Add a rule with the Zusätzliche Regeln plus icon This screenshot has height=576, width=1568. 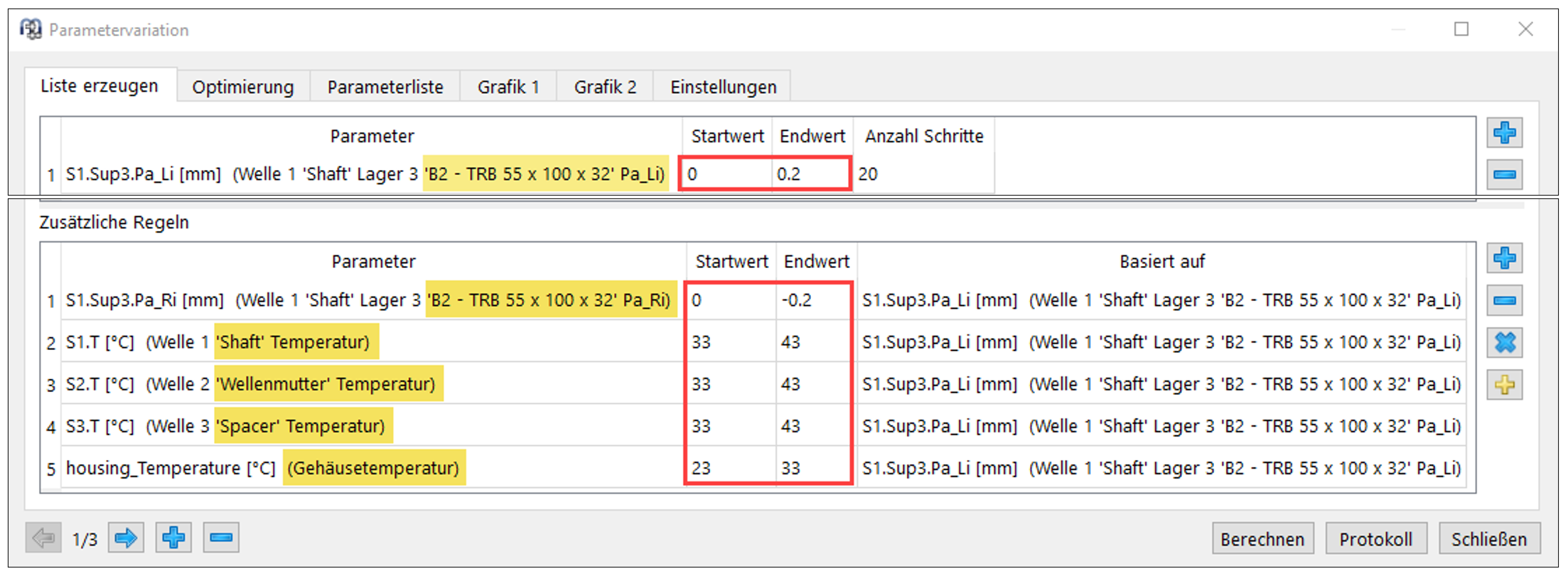(1504, 258)
